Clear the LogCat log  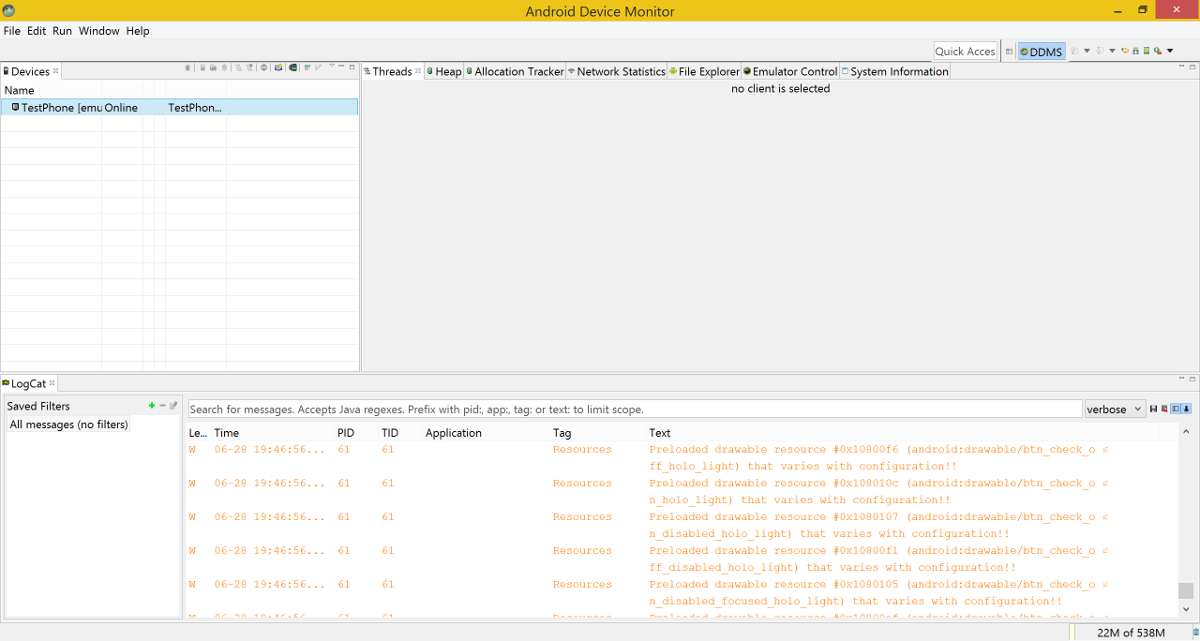coord(1164,409)
